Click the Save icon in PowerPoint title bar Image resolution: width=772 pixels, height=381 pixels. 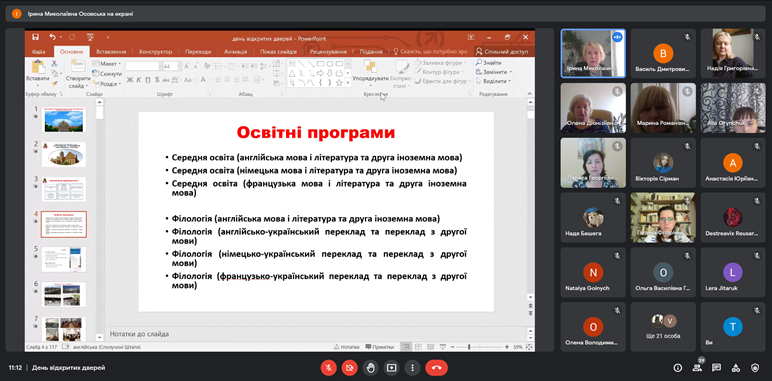[x=35, y=37]
